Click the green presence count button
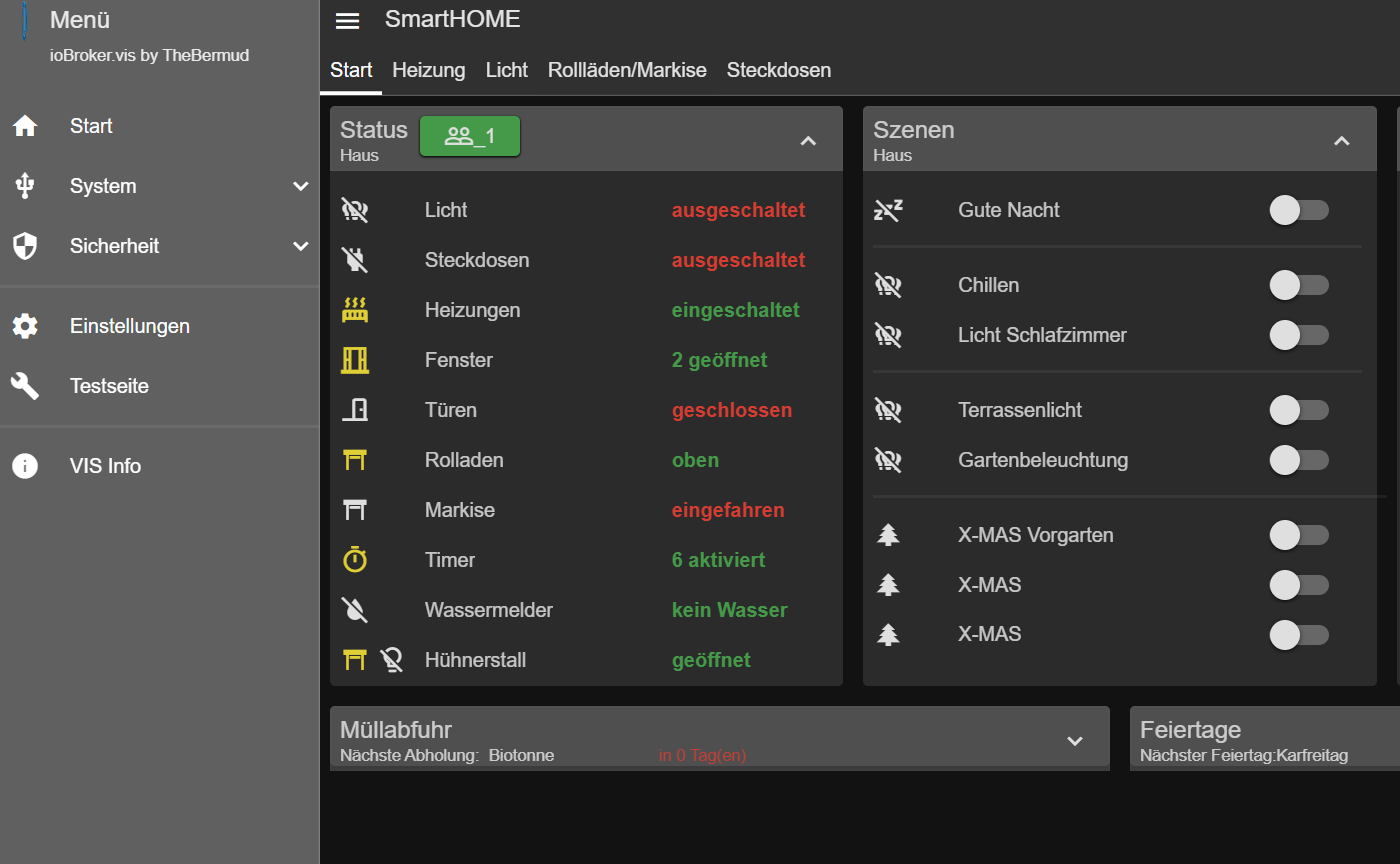 pyautogui.click(x=469, y=136)
